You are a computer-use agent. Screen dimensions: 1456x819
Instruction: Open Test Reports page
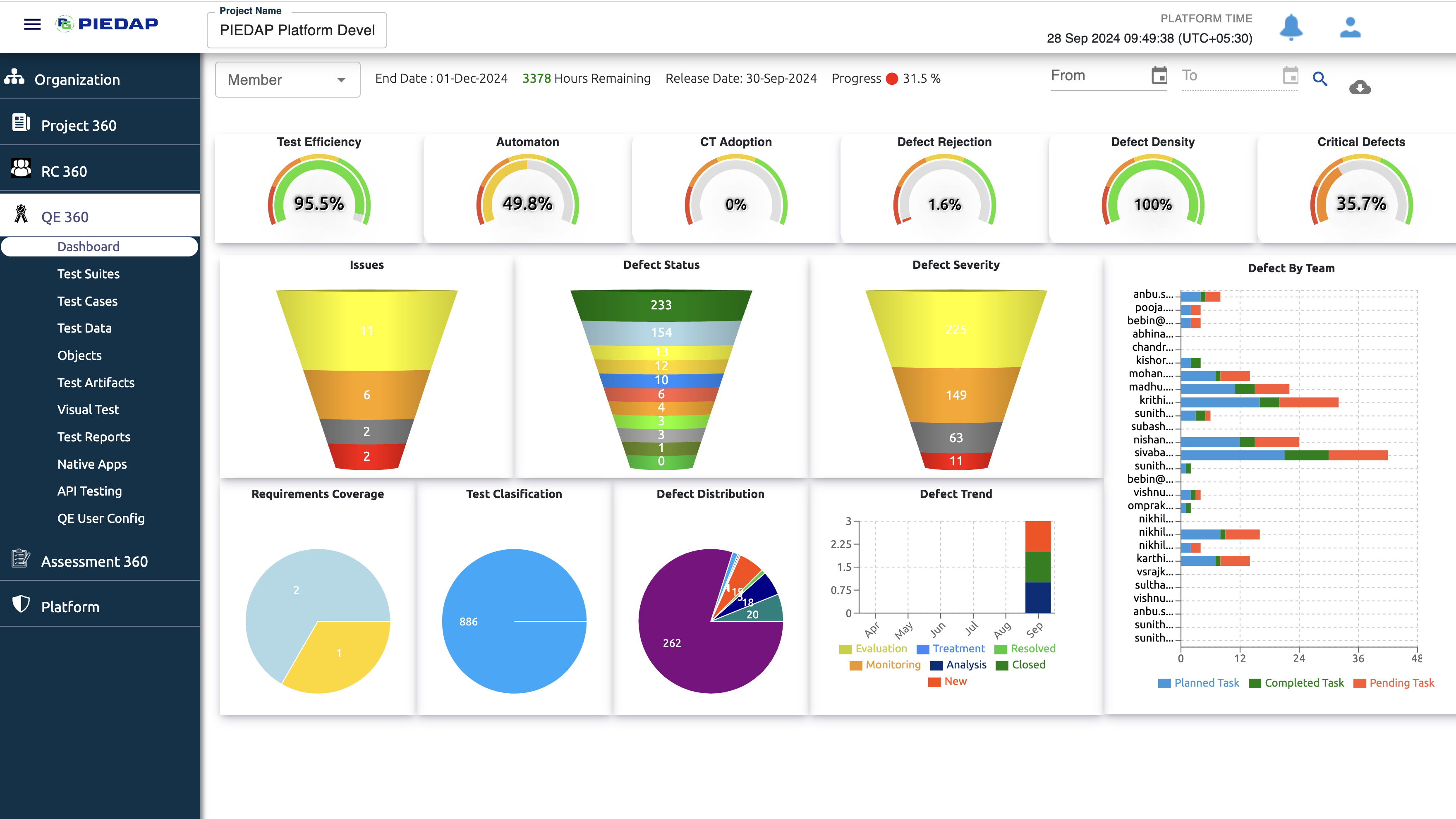93,437
